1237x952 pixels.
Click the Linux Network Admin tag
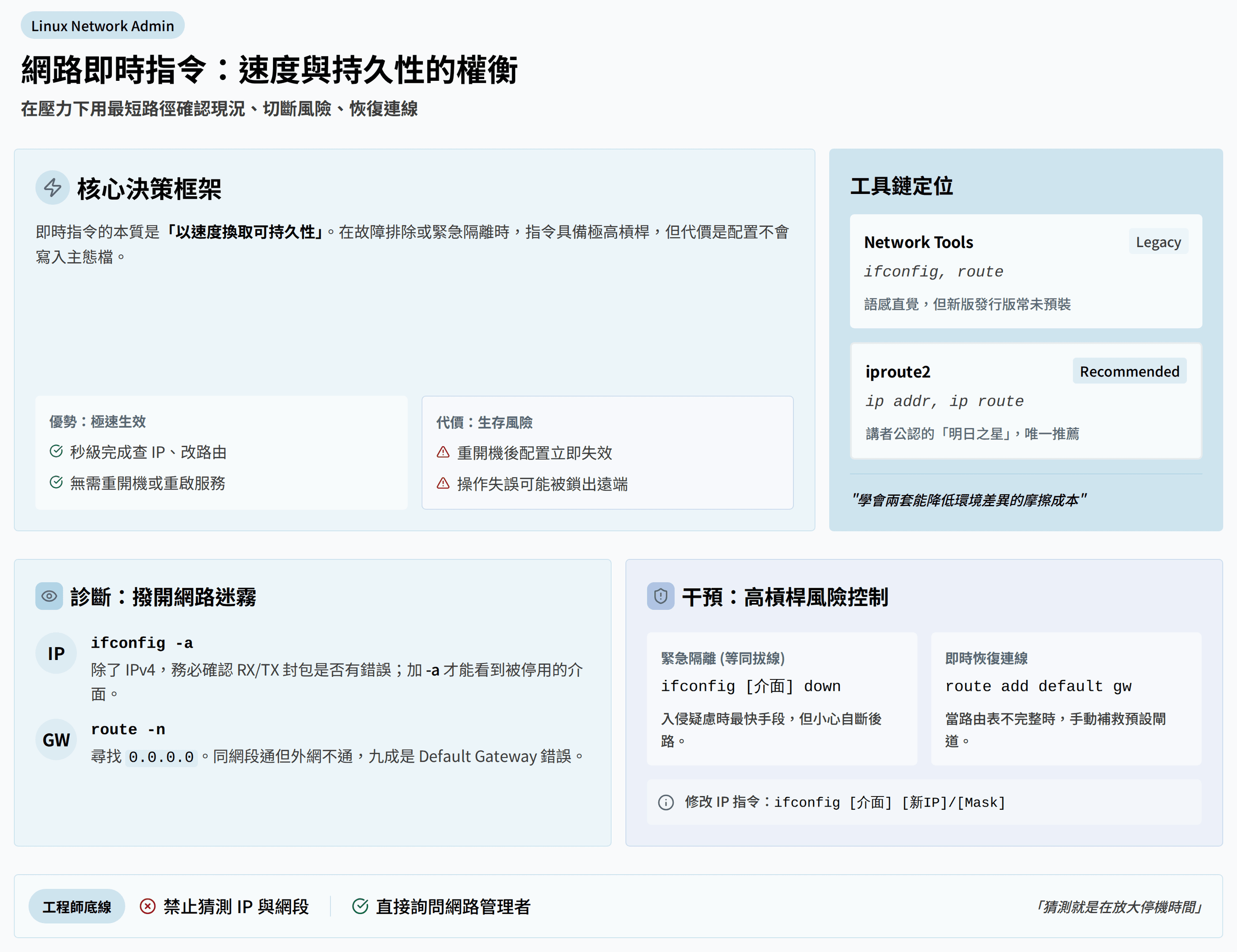102,26
